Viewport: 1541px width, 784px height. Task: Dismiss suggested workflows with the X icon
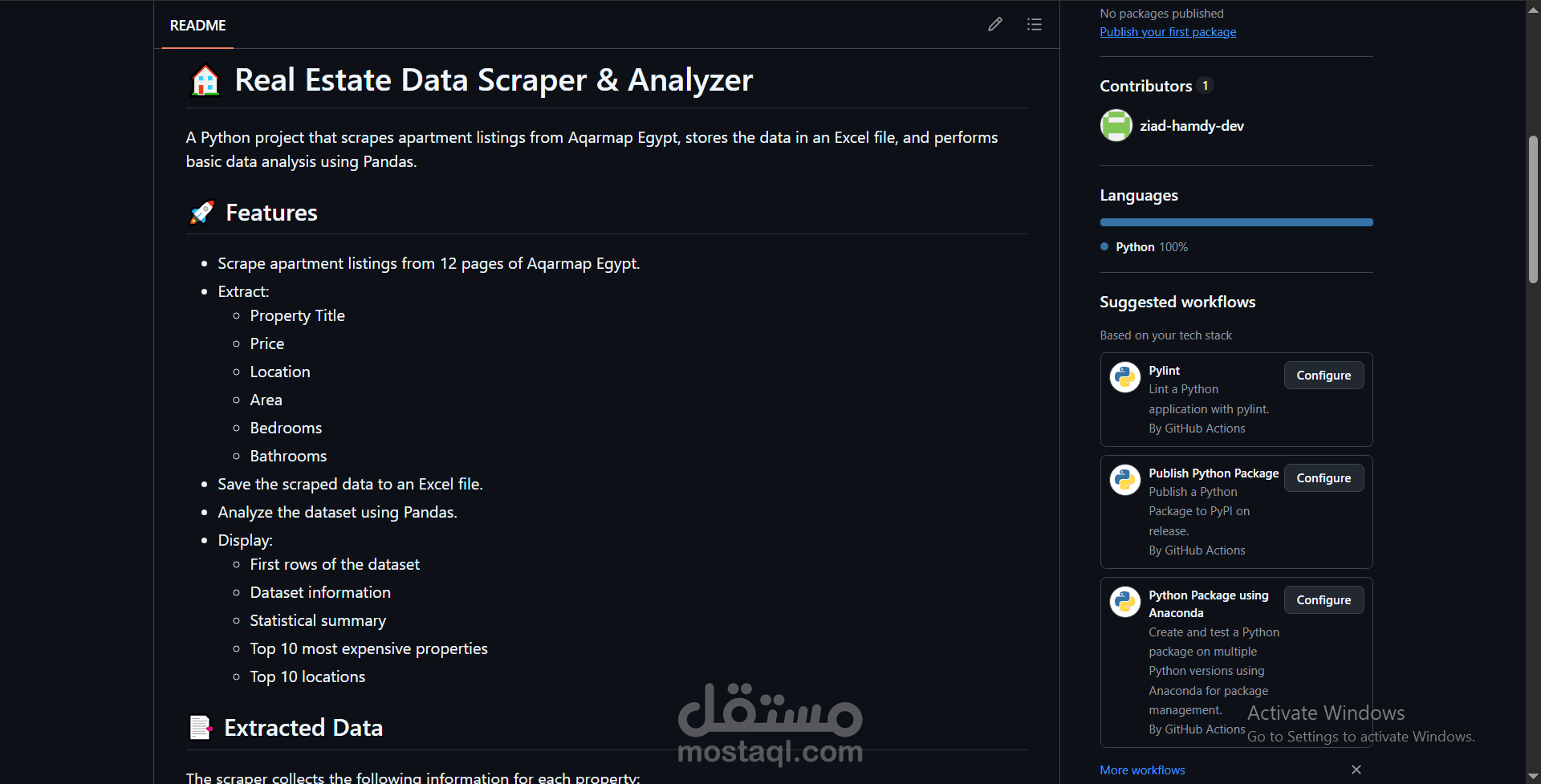coord(1356,770)
